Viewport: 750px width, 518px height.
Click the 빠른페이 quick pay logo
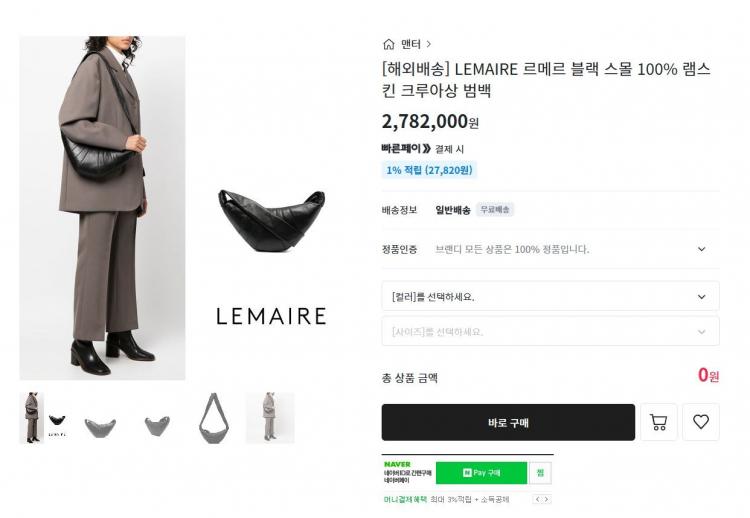pyautogui.click(x=405, y=148)
